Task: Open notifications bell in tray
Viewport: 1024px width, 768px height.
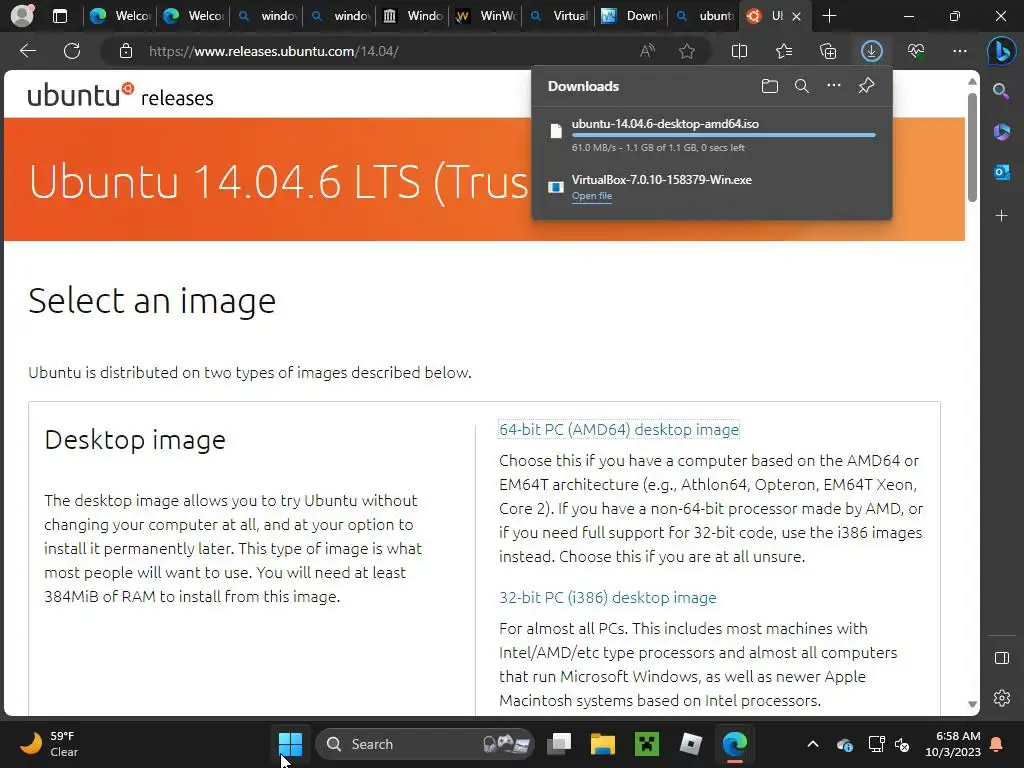Action: 997,744
